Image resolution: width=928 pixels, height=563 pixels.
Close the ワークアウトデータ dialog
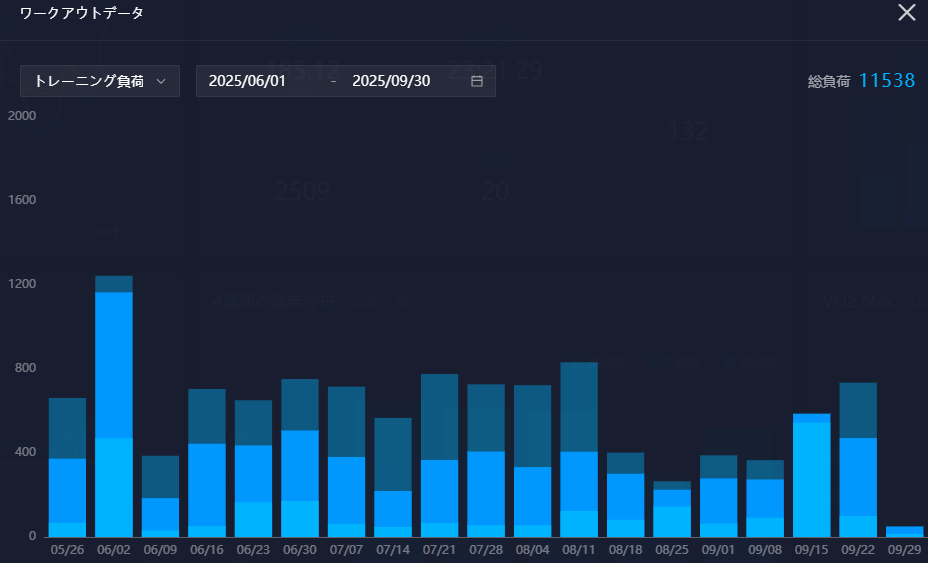pyautogui.click(x=906, y=13)
